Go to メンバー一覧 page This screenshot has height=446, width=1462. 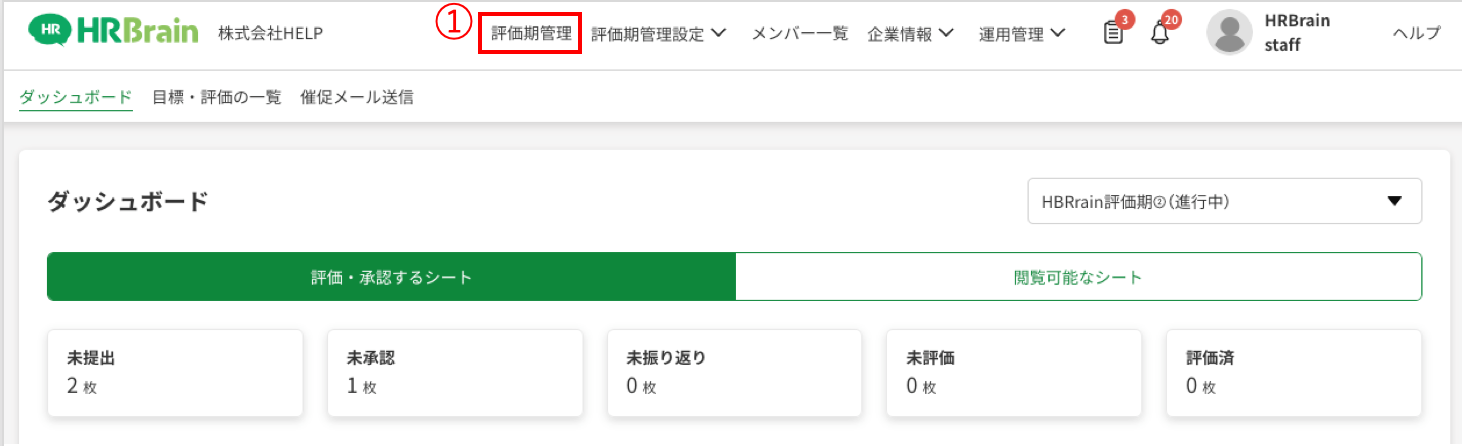tap(800, 33)
